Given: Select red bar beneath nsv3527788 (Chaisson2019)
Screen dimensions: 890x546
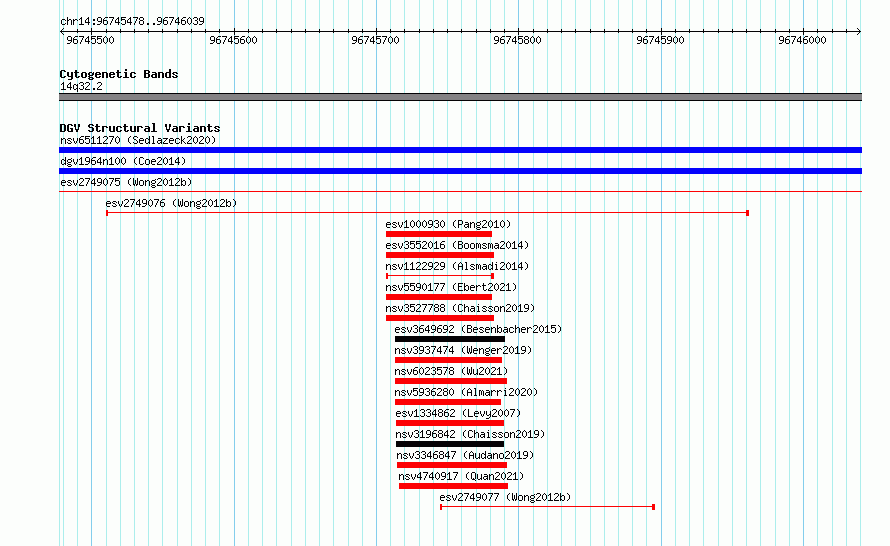Looking at the screenshot, I should pyautogui.click(x=439, y=318).
